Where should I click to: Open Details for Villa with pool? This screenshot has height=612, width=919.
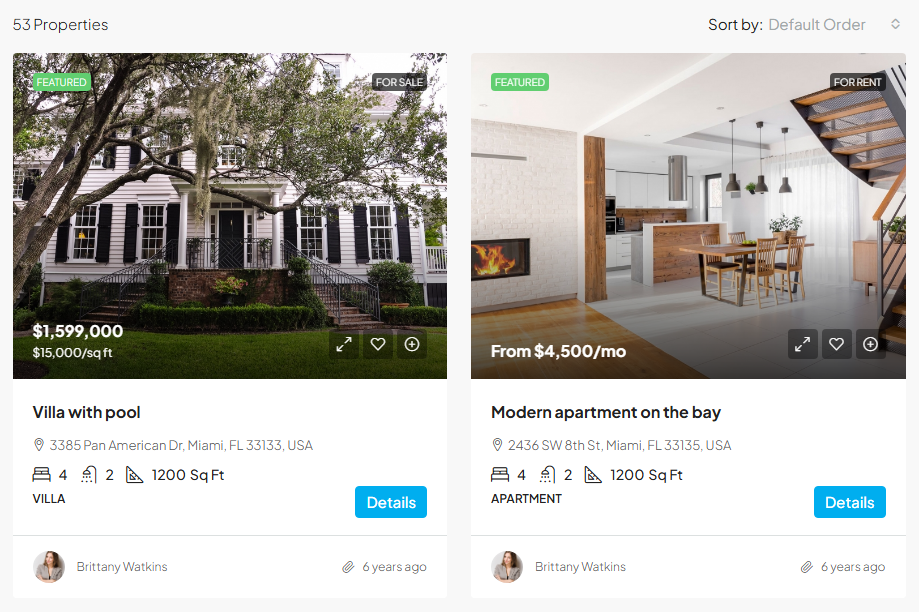(x=391, y=502)
